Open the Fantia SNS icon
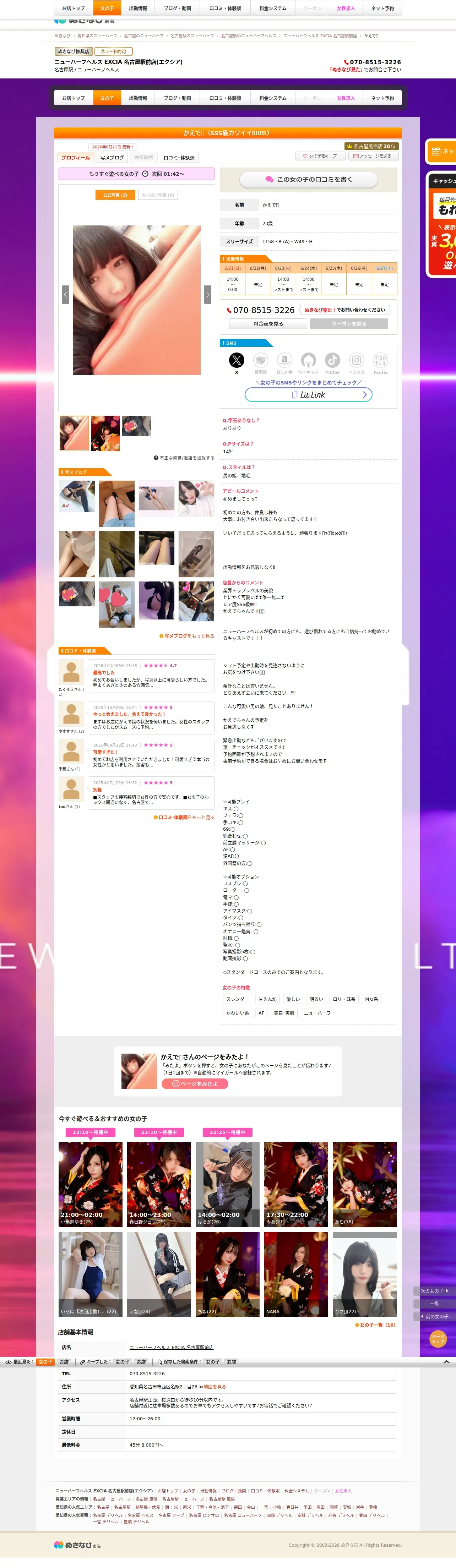Viewport: 456px width, 1568px height. click(x=380, y=360)
